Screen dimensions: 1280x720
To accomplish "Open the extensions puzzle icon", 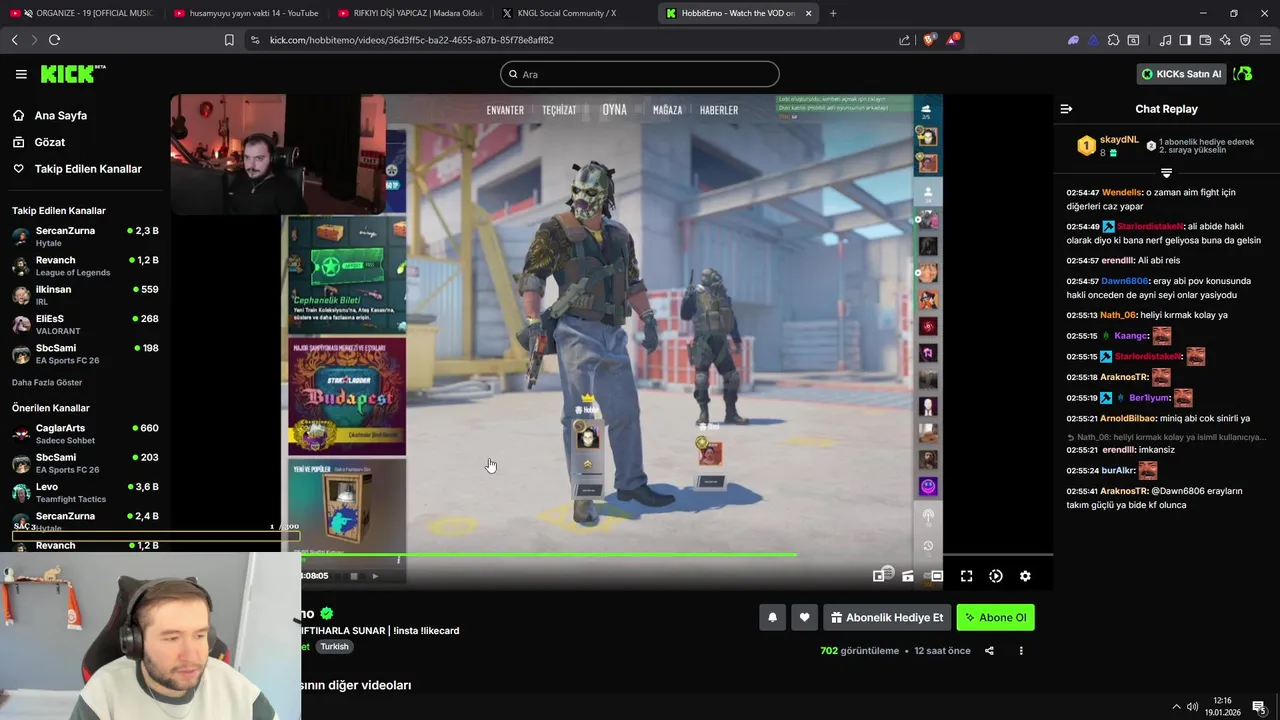I will coord(1113,40).
